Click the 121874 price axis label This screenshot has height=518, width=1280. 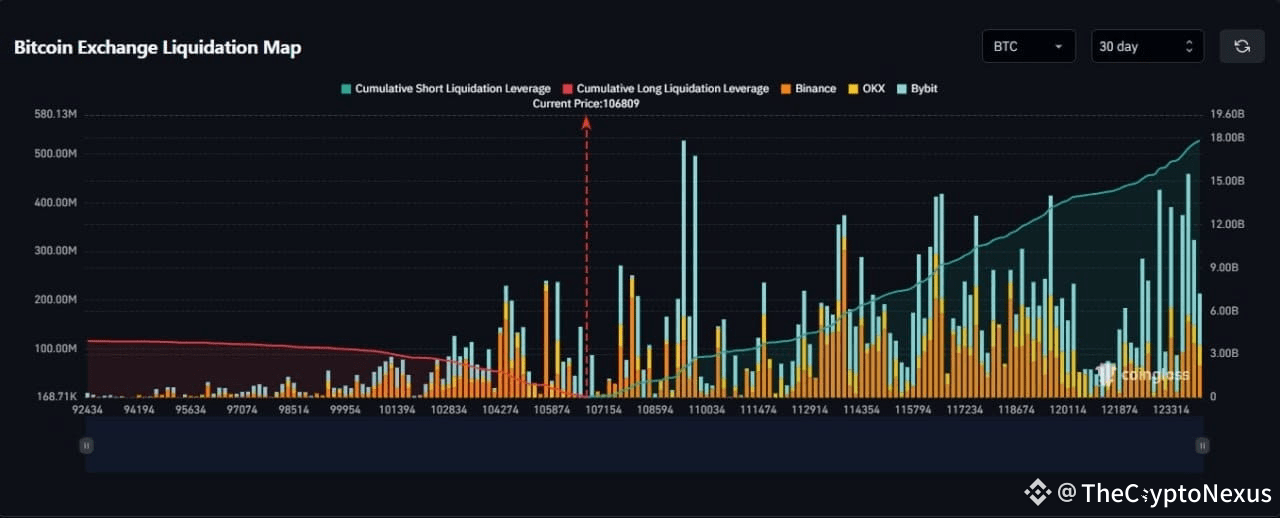pos(1119,410)
